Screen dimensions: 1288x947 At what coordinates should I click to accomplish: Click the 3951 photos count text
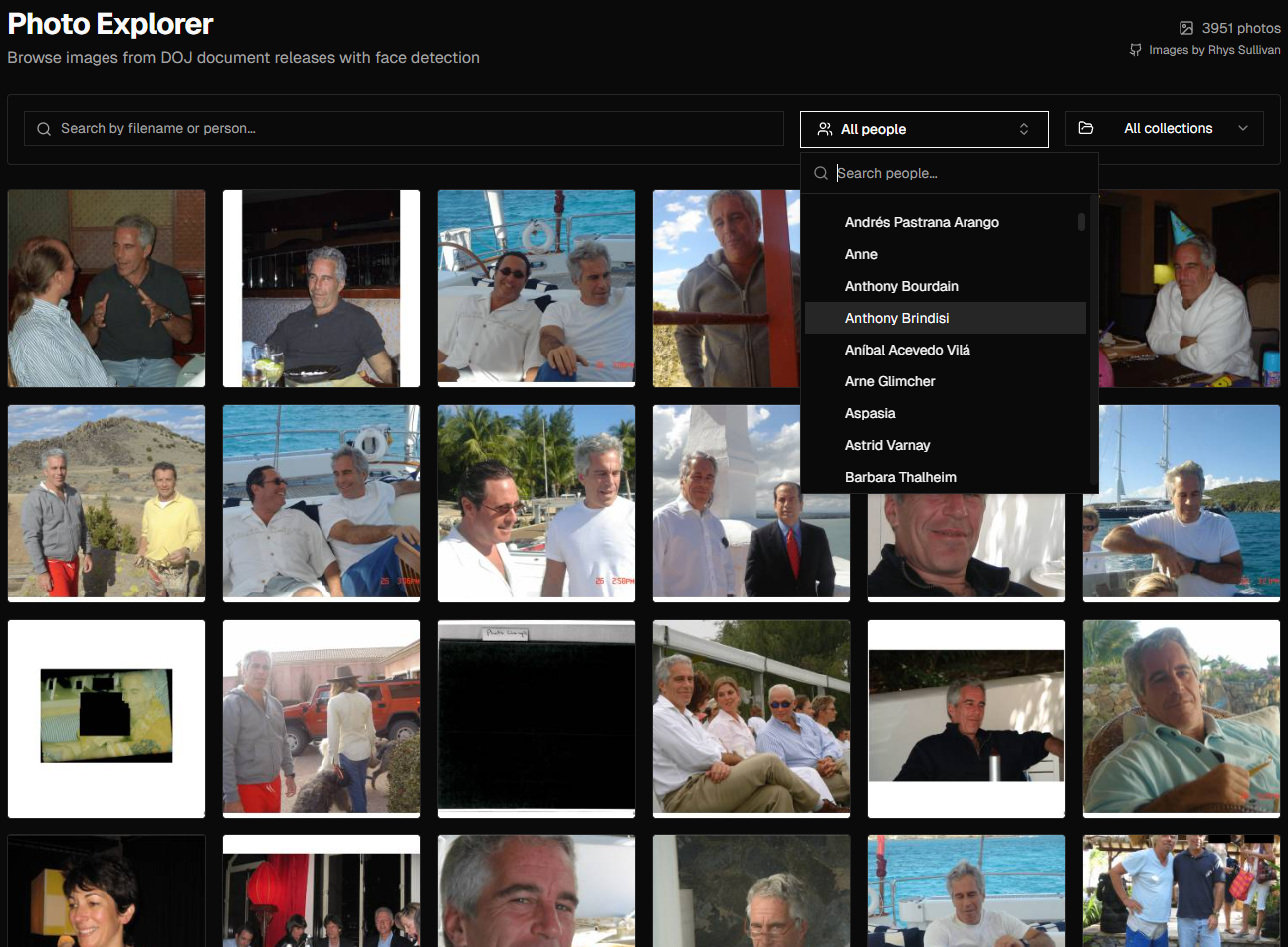pos(1241,28)
